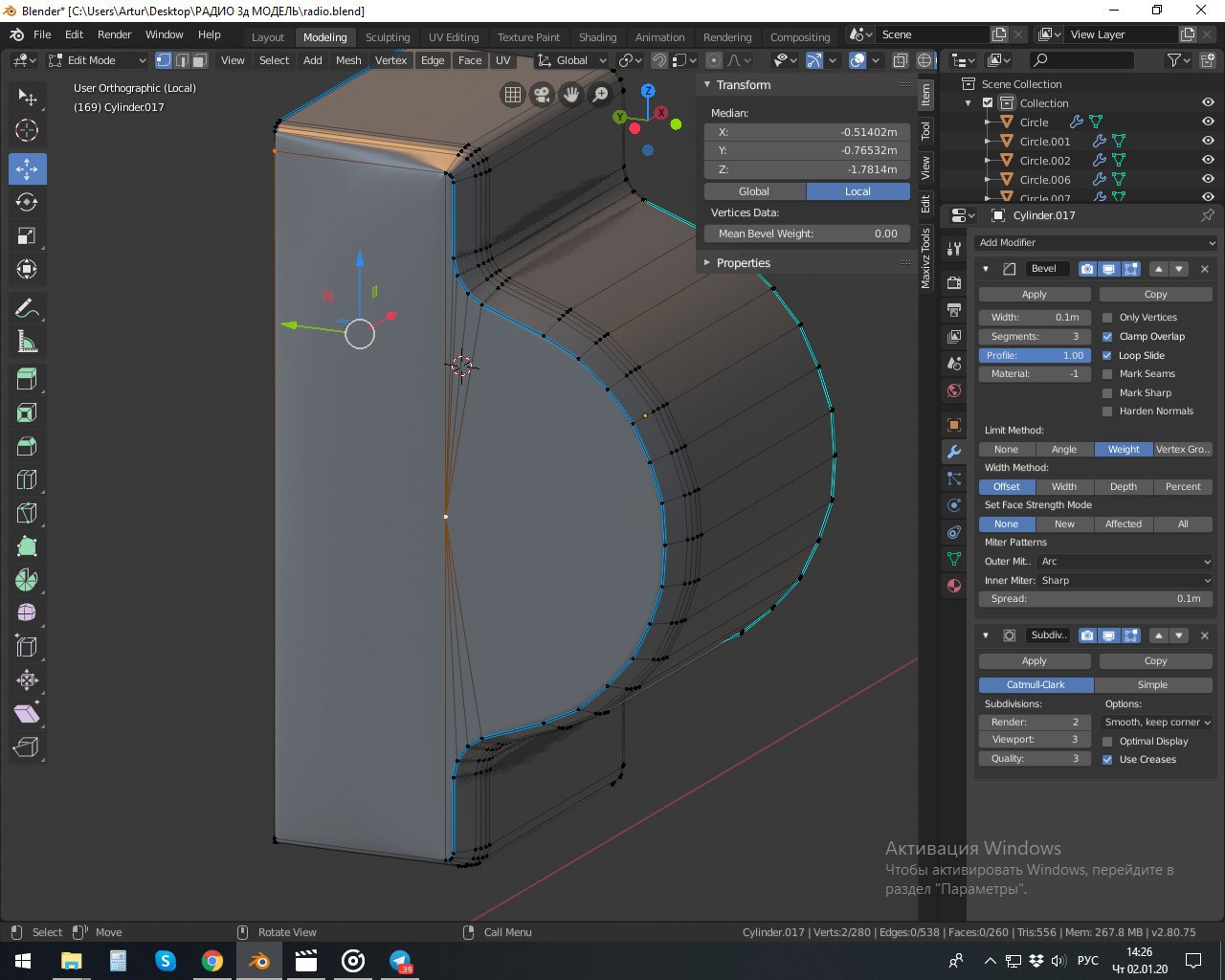Switch to the UV Editing workspace tab

click(x=454, y=37)
